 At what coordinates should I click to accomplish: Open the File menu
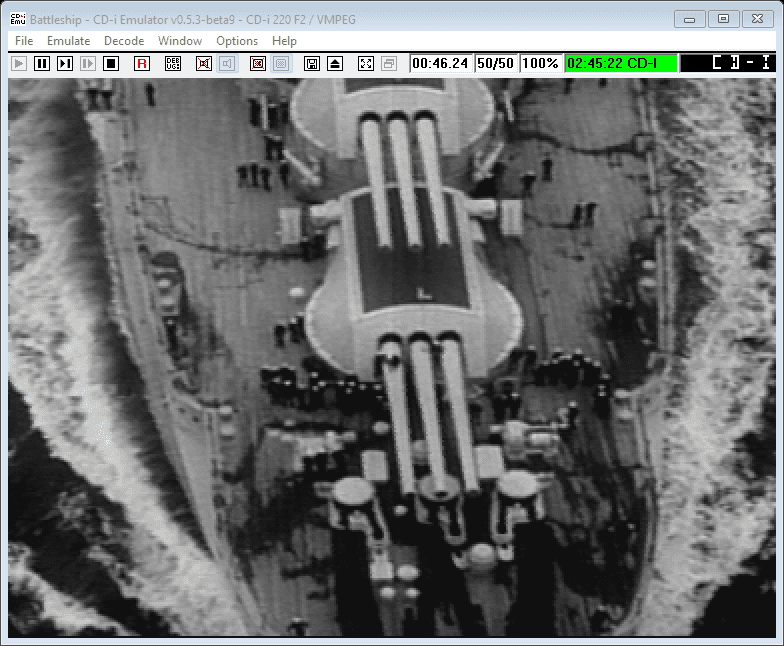[x=24, y=41]
